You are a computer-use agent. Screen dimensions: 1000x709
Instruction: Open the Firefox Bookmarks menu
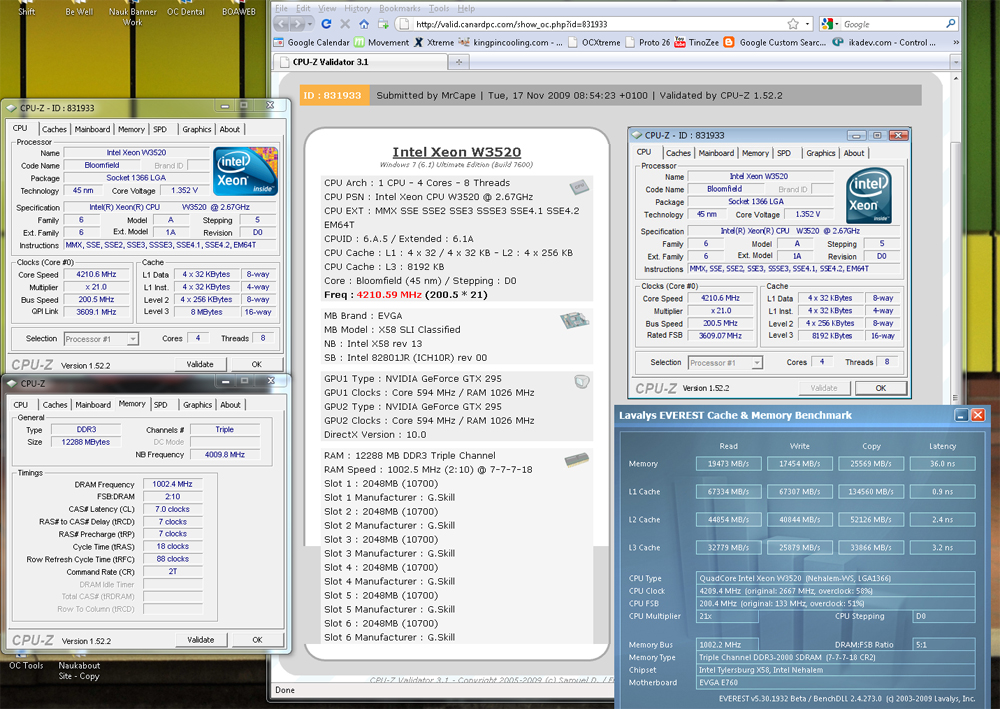pyautogui.click(x=400, y=8)
